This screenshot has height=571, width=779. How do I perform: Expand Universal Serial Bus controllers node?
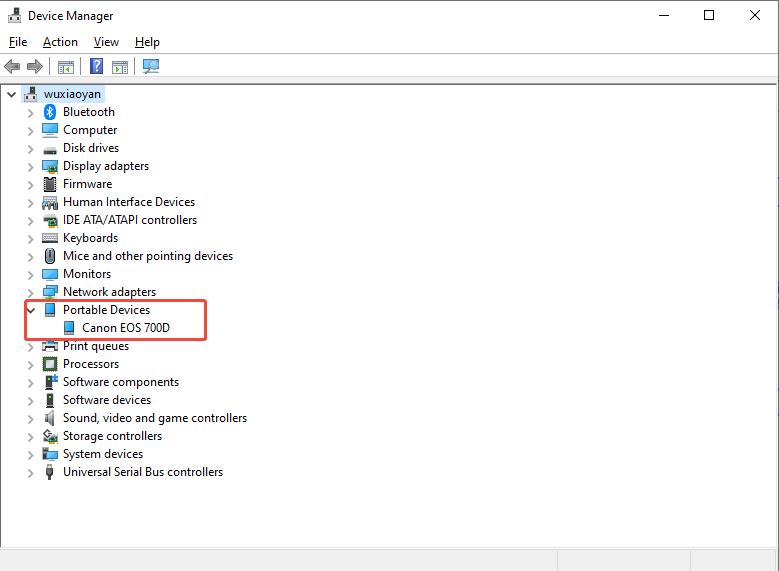tap(31, 472)
